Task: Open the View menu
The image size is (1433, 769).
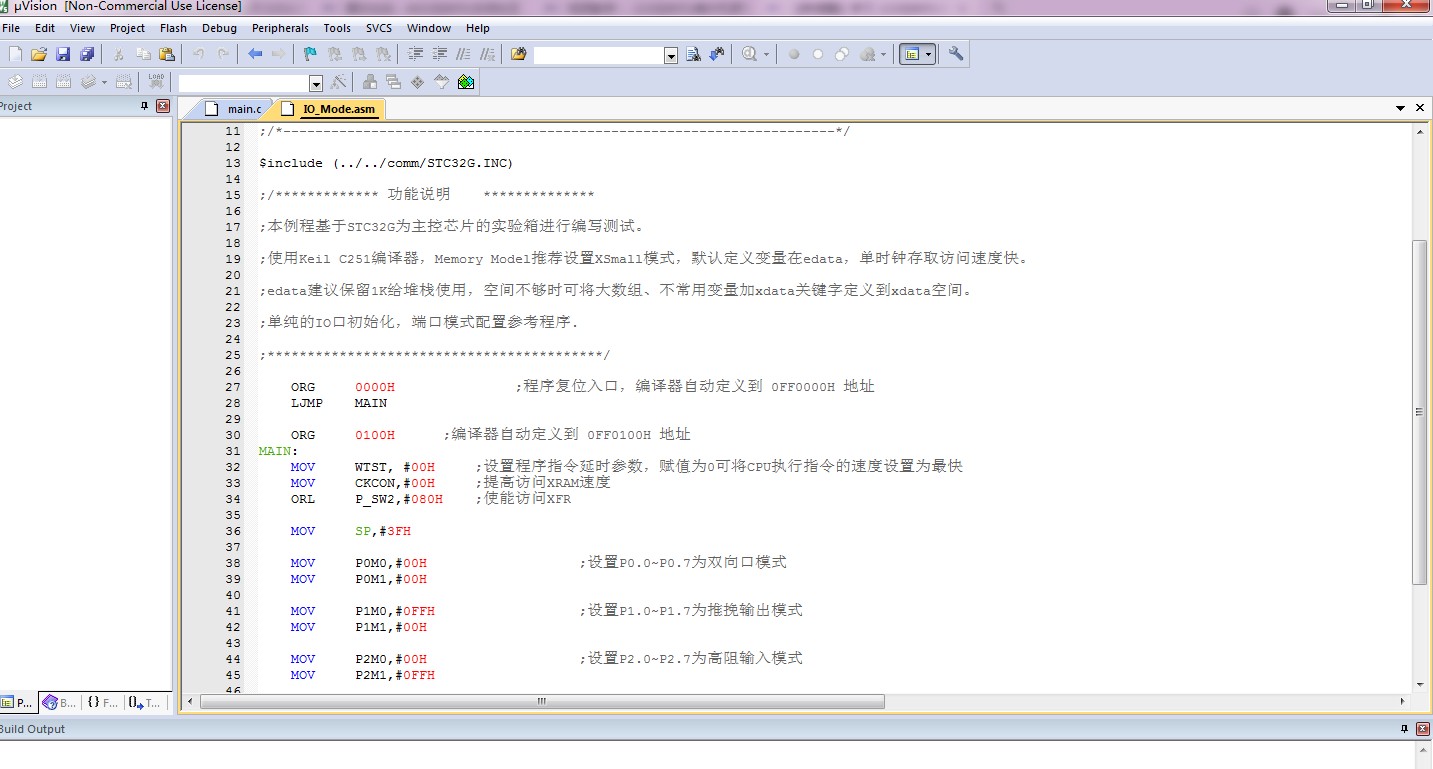Action: click(x=83, y=28)
